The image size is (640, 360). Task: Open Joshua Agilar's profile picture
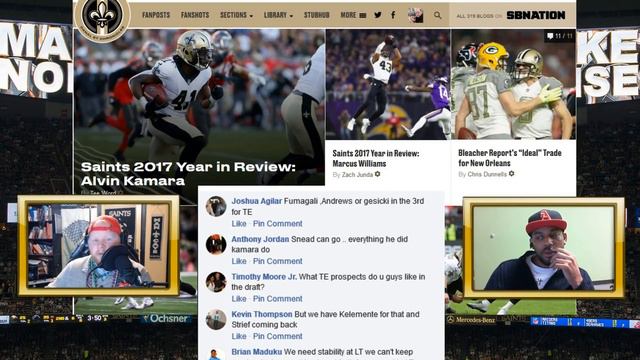point(216,206)
